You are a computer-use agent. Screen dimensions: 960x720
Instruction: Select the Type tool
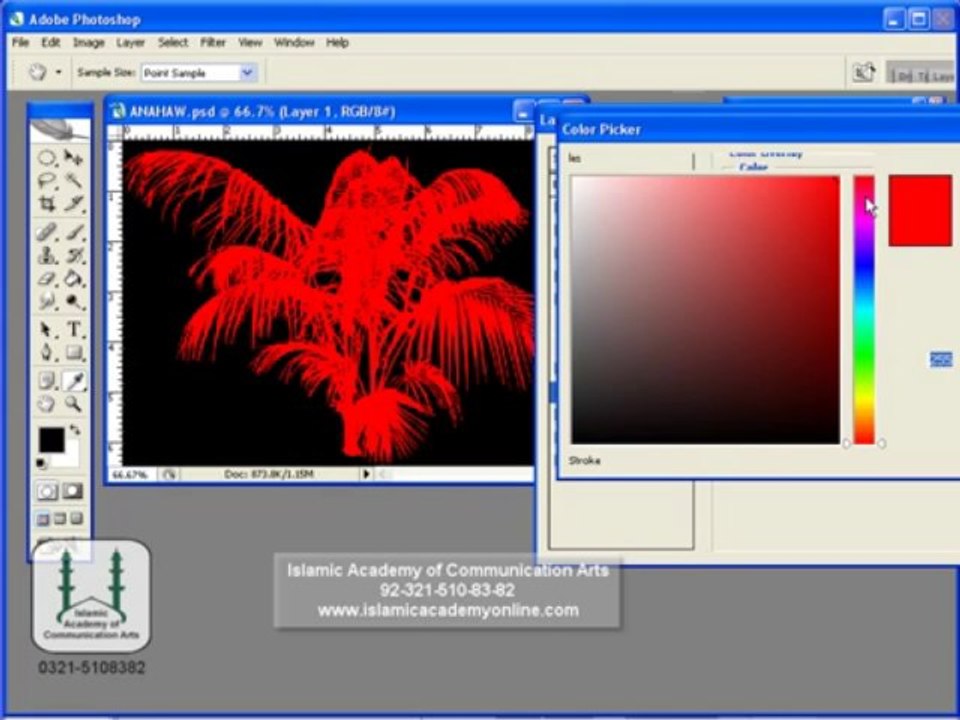tap(74, 330)
